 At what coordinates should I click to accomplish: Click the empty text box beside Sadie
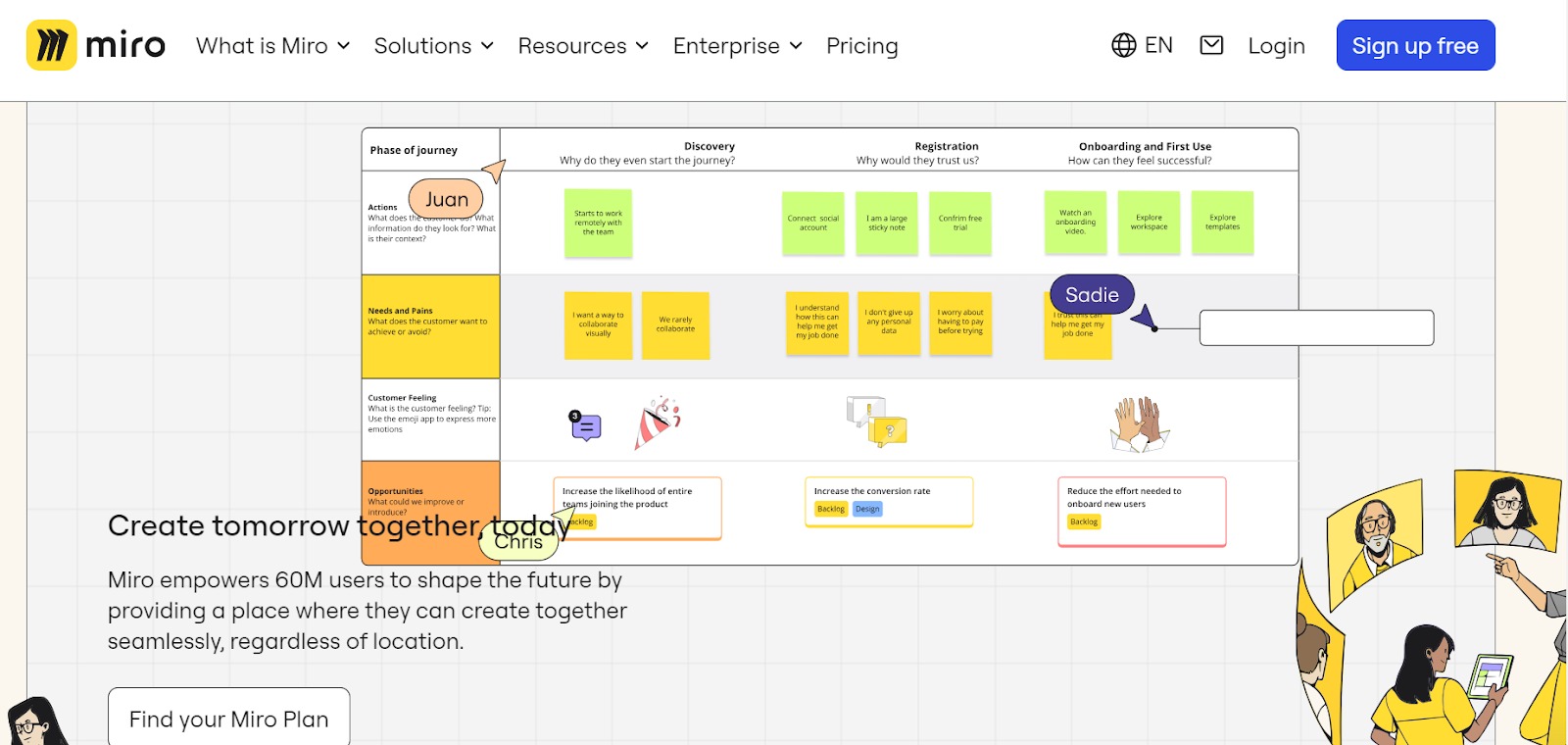coord(1316,327)
